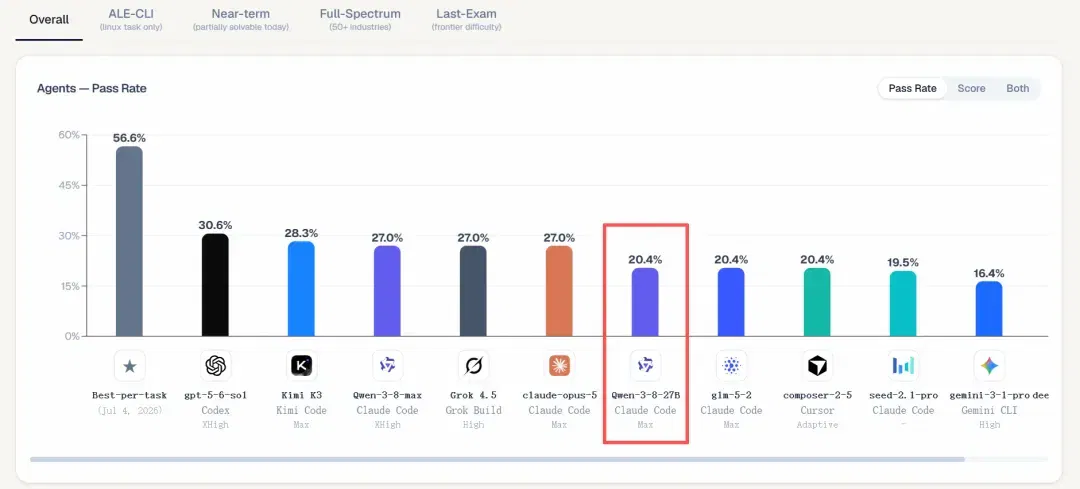Open the Overall tab
The height and width of the screenshot is (489, 1080).
point(49,19)
